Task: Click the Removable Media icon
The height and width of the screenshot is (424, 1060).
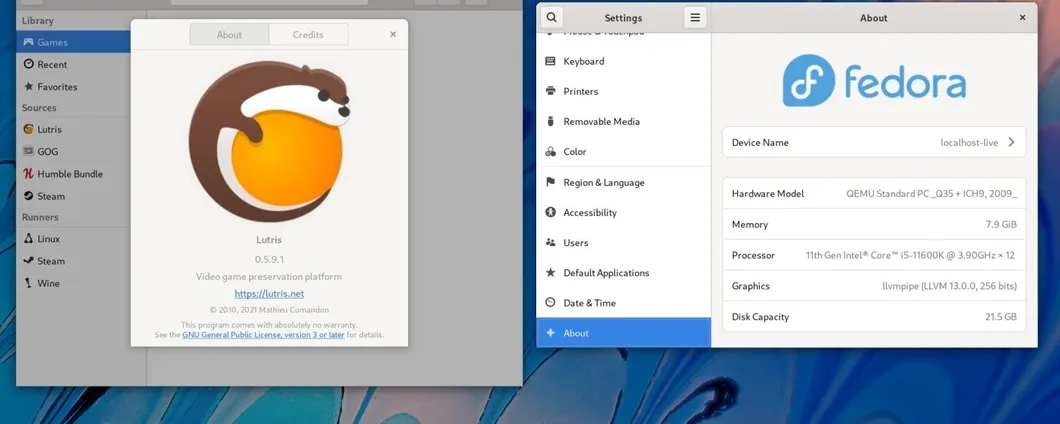Action: (x=550, y=122)
